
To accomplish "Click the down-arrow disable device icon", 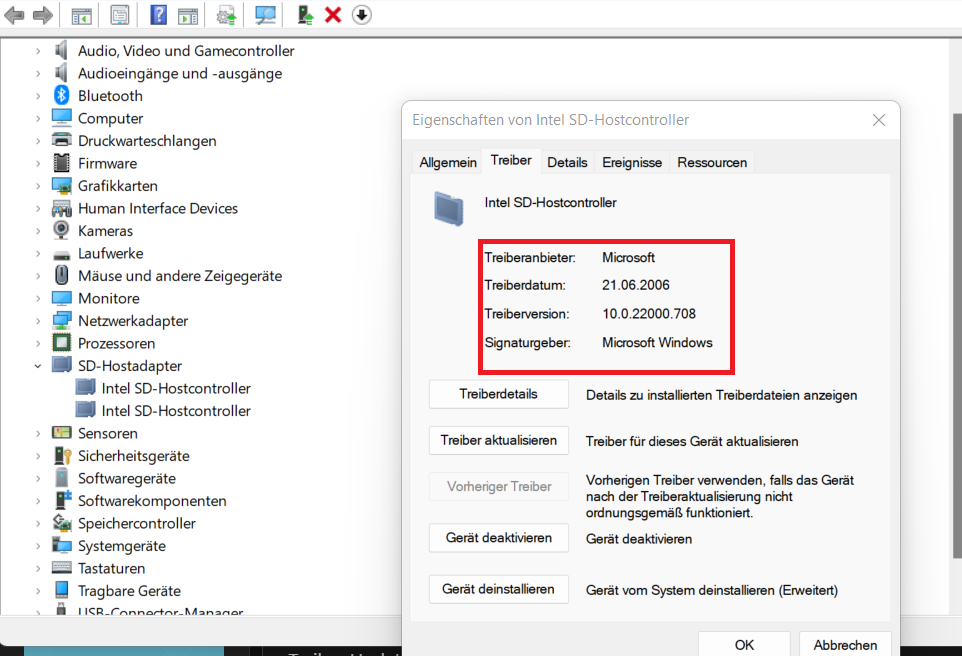I will coord(362,15).
